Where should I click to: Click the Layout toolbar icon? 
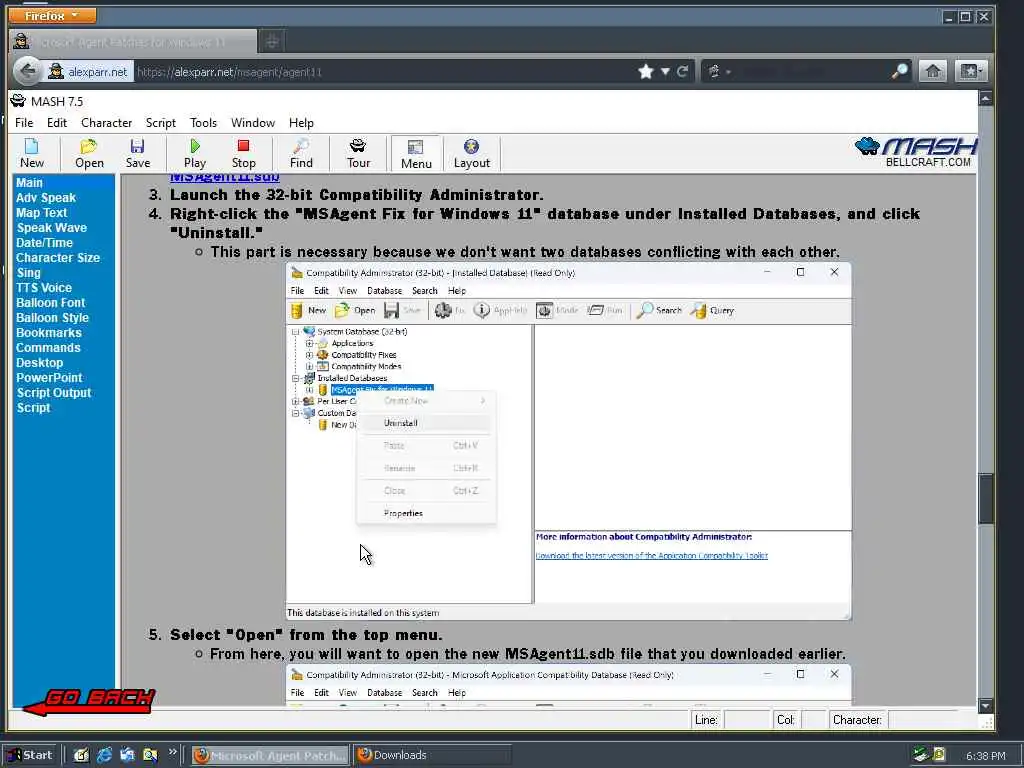pyautogui.click(x=472, y=153)
